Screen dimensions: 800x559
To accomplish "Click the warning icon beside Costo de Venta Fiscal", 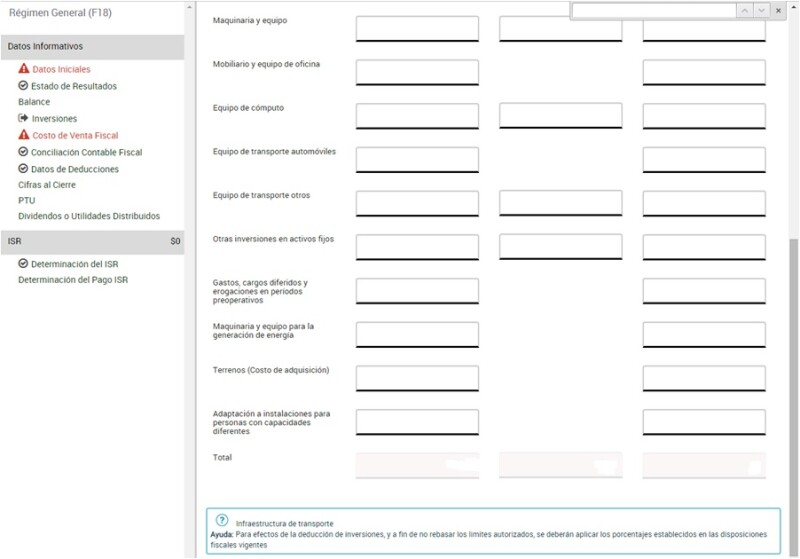I will tap(23, 135).
